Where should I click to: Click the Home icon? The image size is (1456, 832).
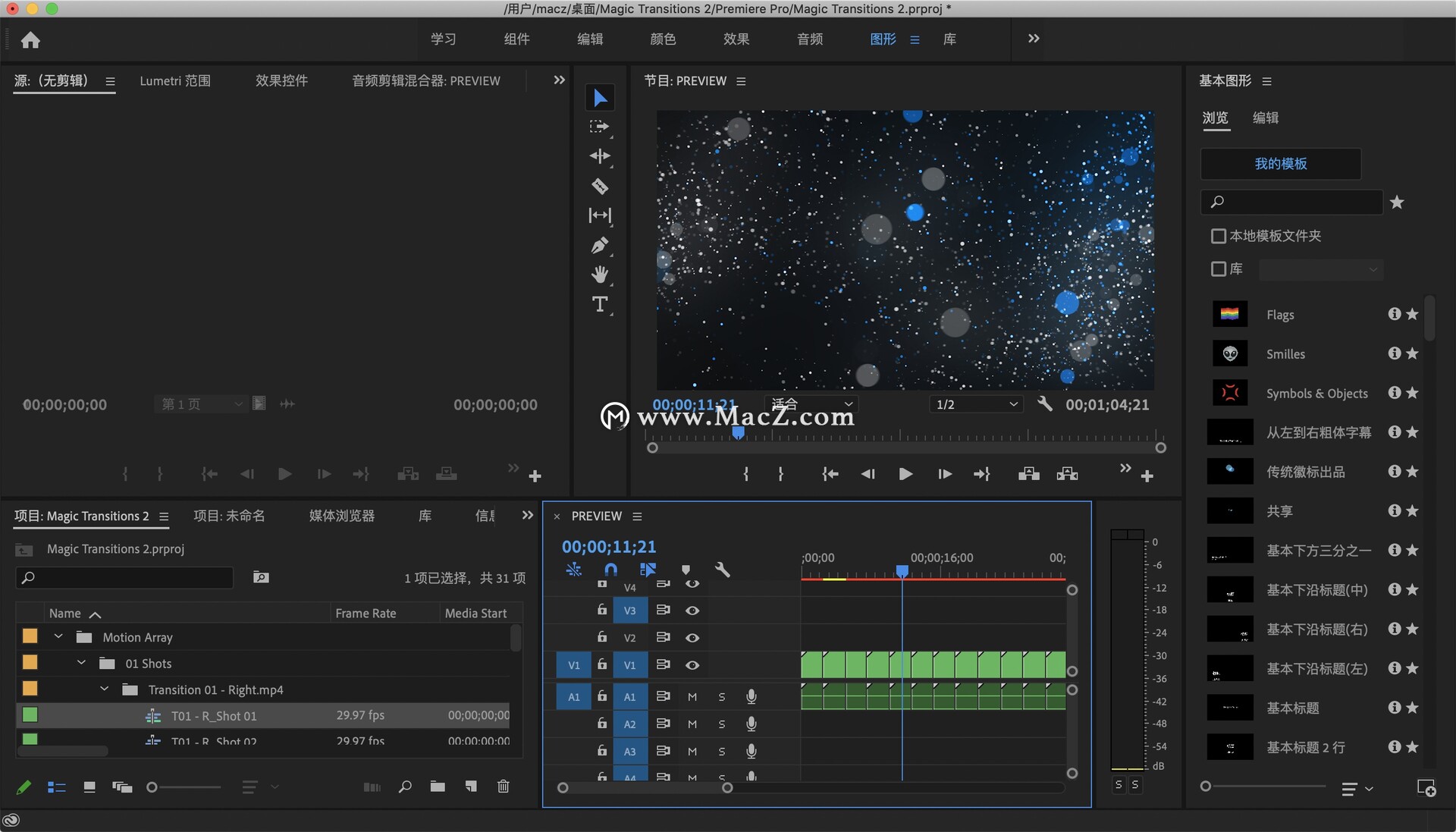coord(30,39)
